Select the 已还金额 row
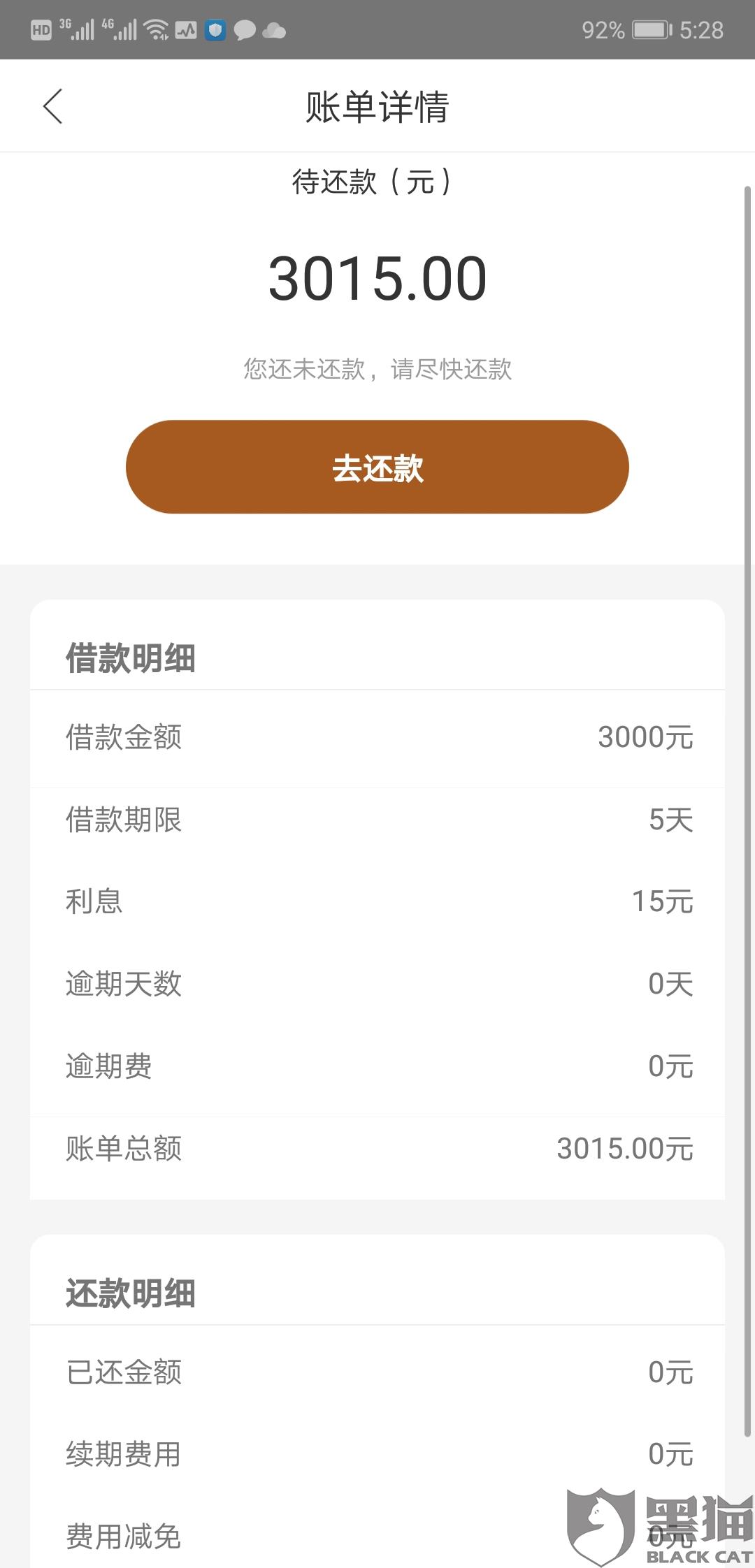This screenshot has height=1568, width=755. (377, 1372)
